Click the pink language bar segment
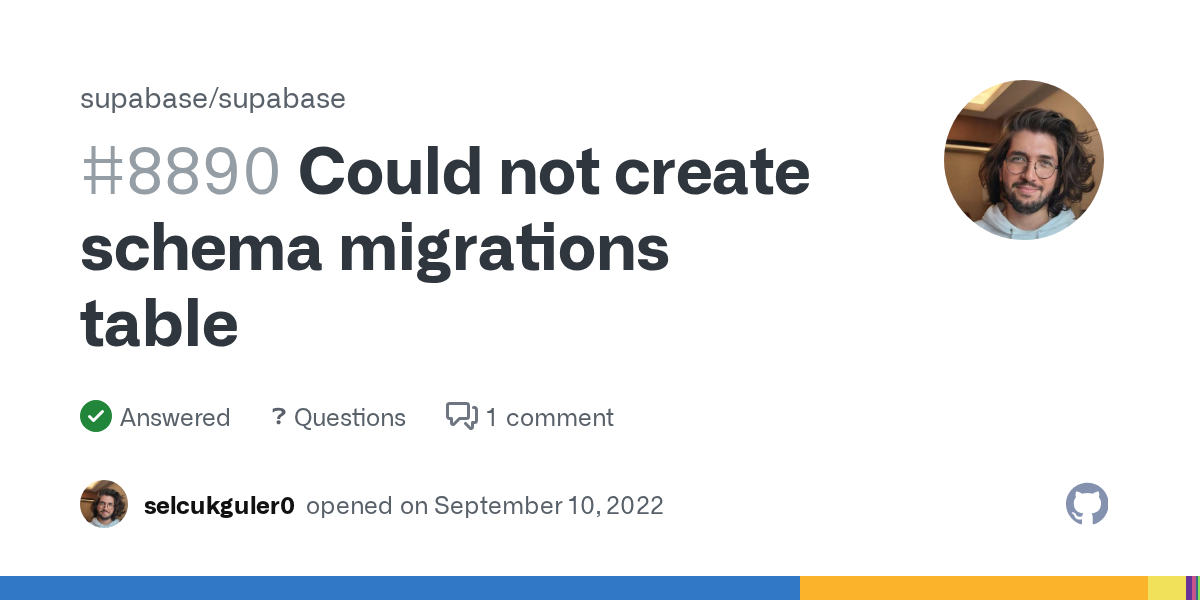The width and height of the screenshot is (1200, 600). (x=1196, y=588)
